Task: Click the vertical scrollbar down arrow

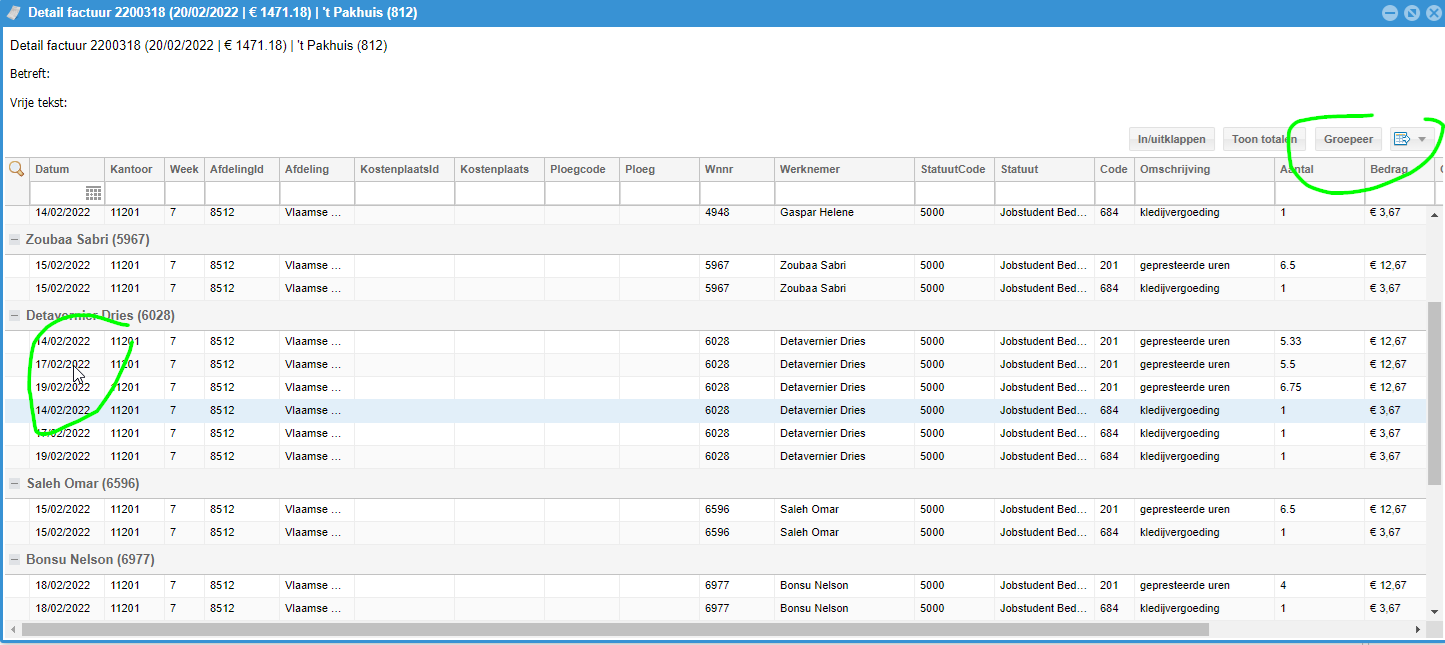Action: (x=1435, y=611)
